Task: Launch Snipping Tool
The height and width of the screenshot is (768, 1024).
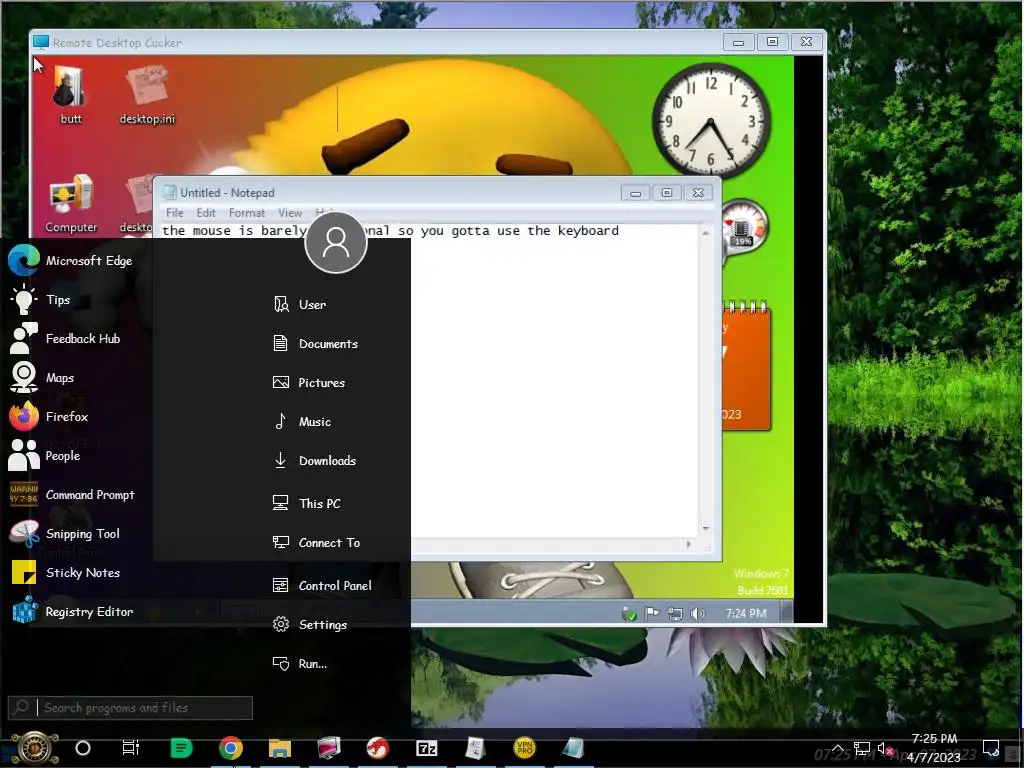Action: click(x=65, y=534)
